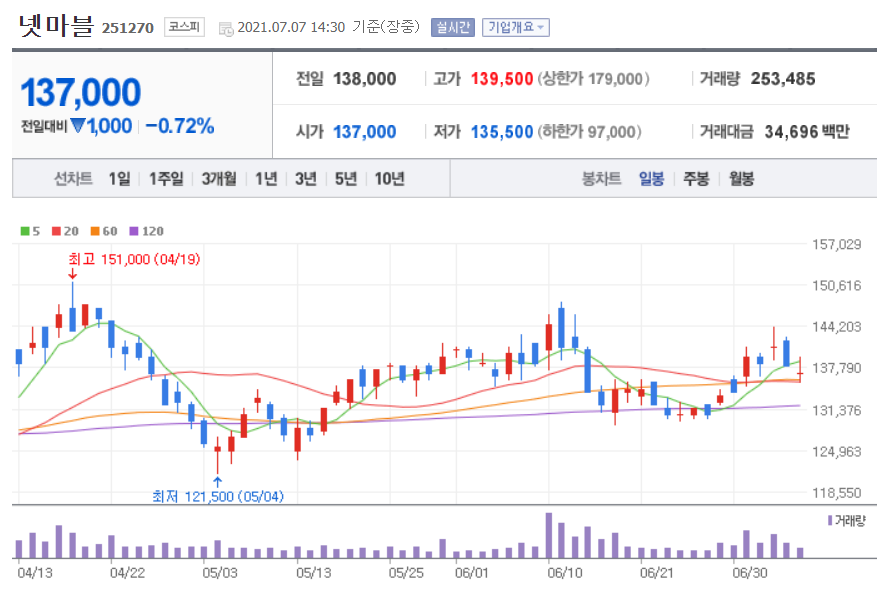
Task: Click the 06/30 date axis label
Action: point(750,573)
